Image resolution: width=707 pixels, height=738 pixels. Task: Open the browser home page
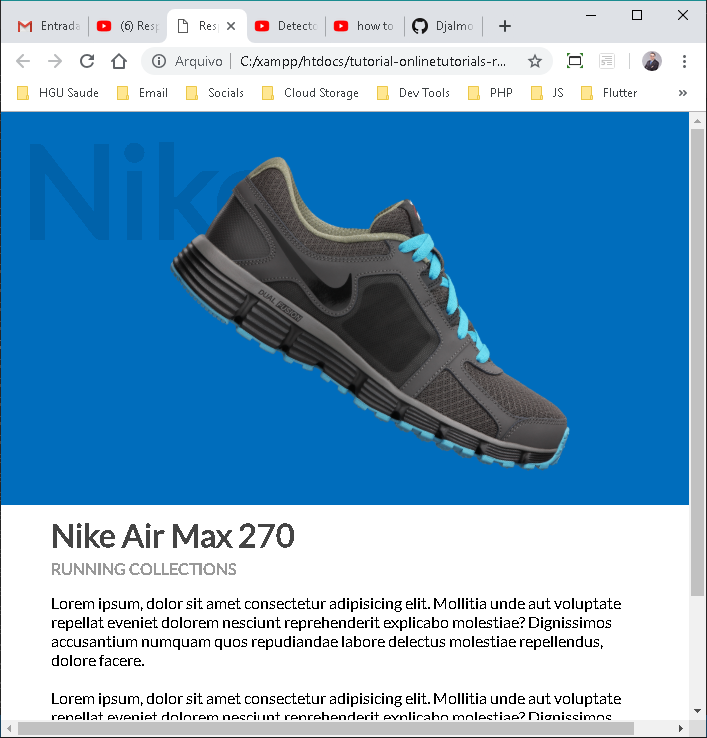point(119,61)
